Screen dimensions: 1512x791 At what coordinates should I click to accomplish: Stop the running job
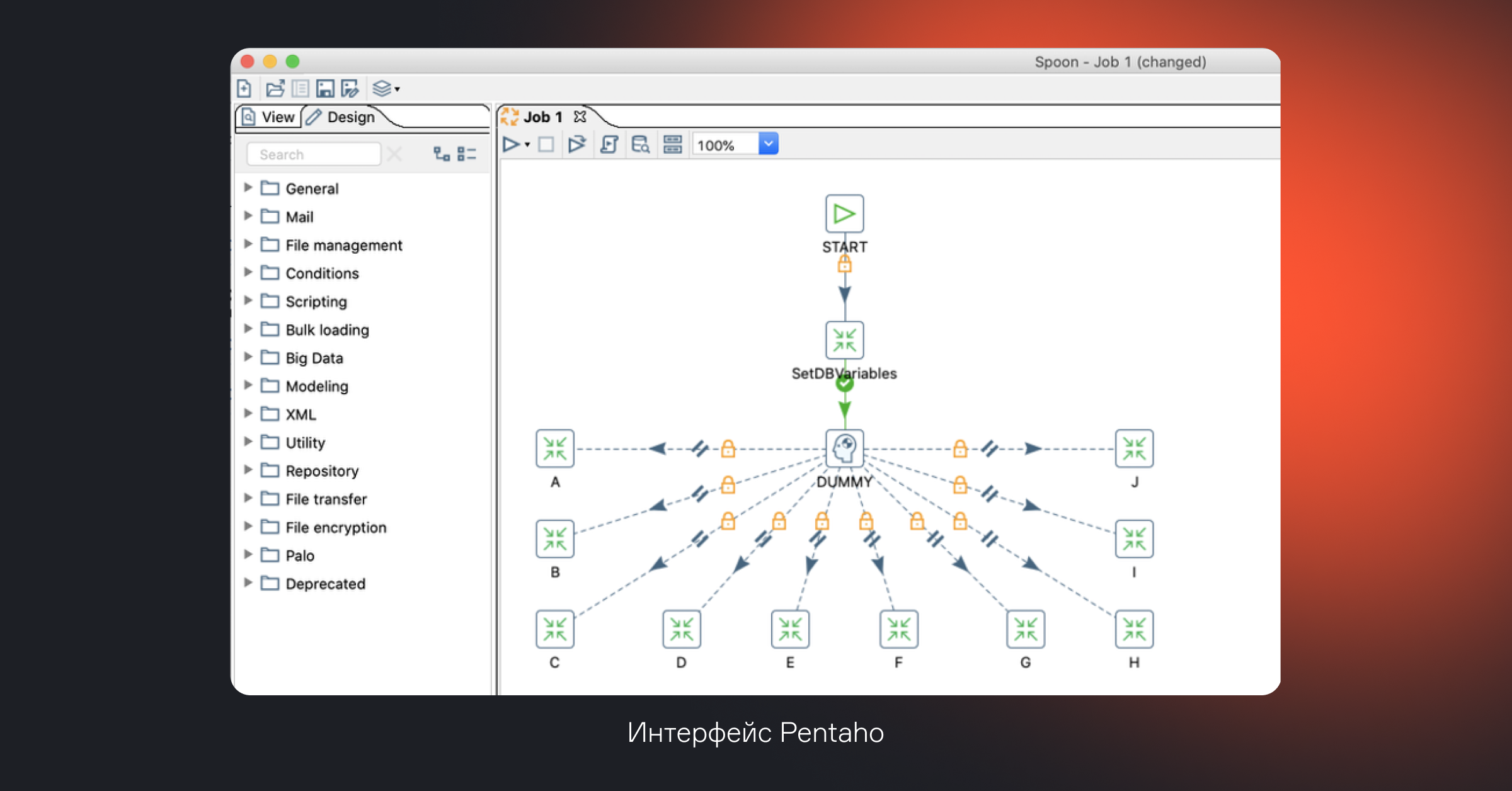[x=546, y=145]
